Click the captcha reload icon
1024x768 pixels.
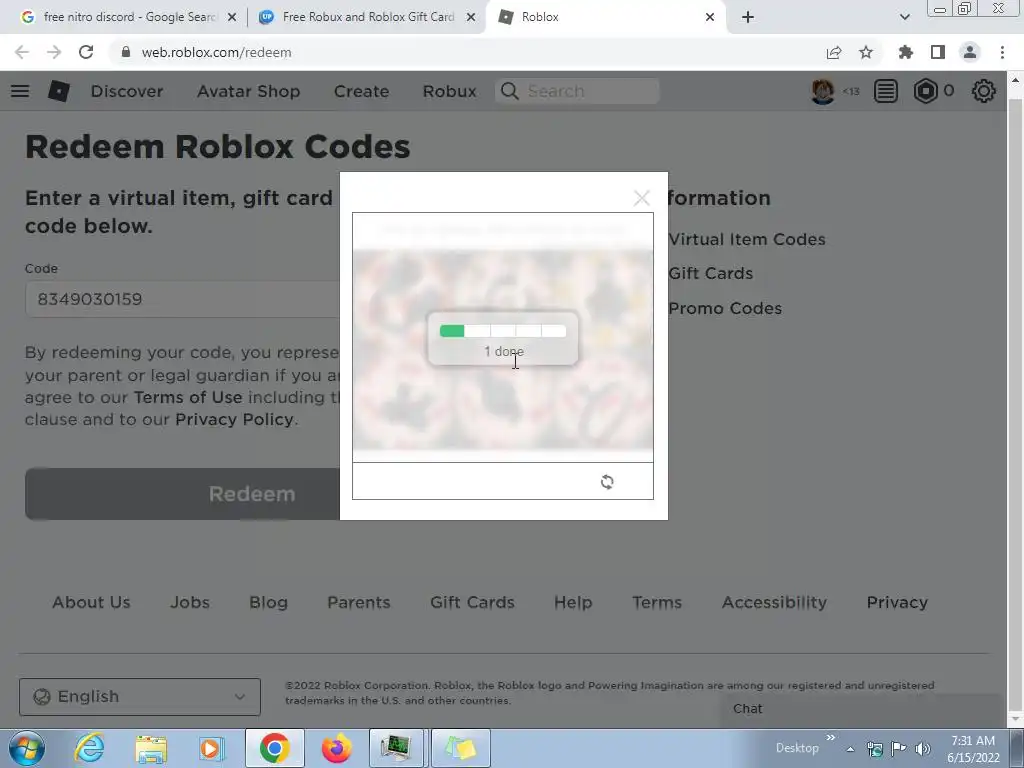coord(607,482)
